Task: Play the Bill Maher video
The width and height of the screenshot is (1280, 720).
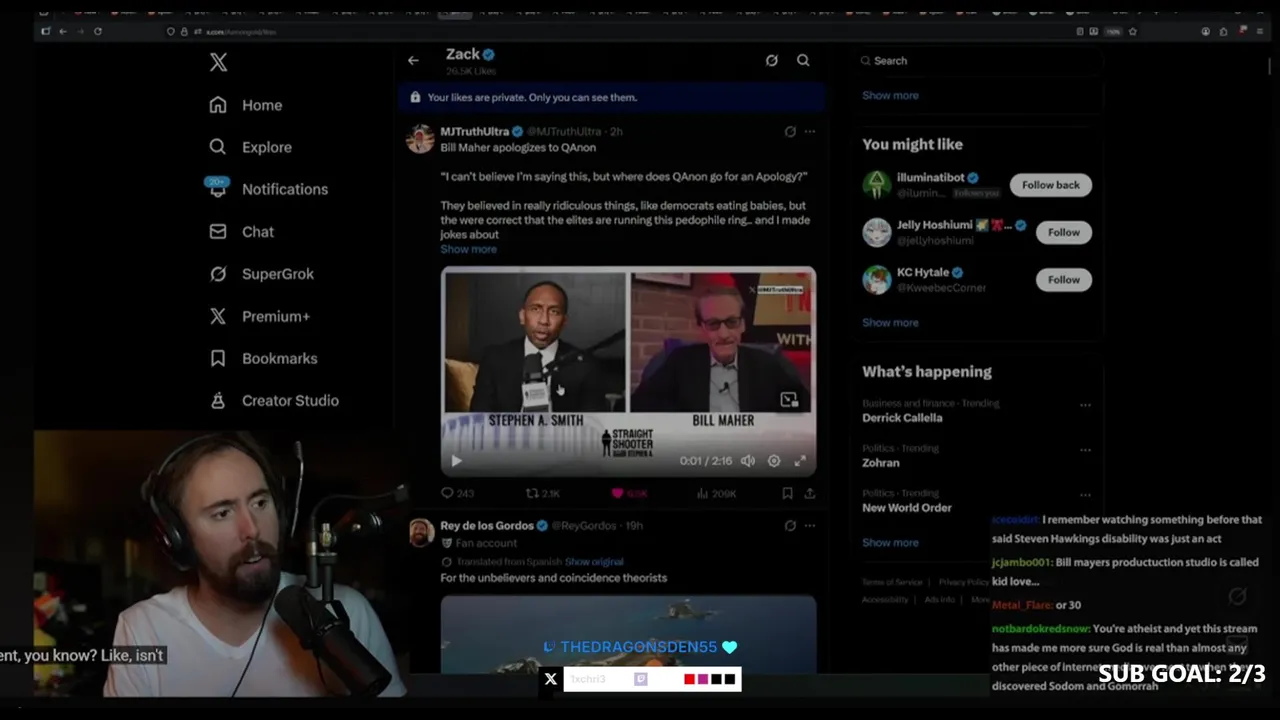Action: click(456, 461)
